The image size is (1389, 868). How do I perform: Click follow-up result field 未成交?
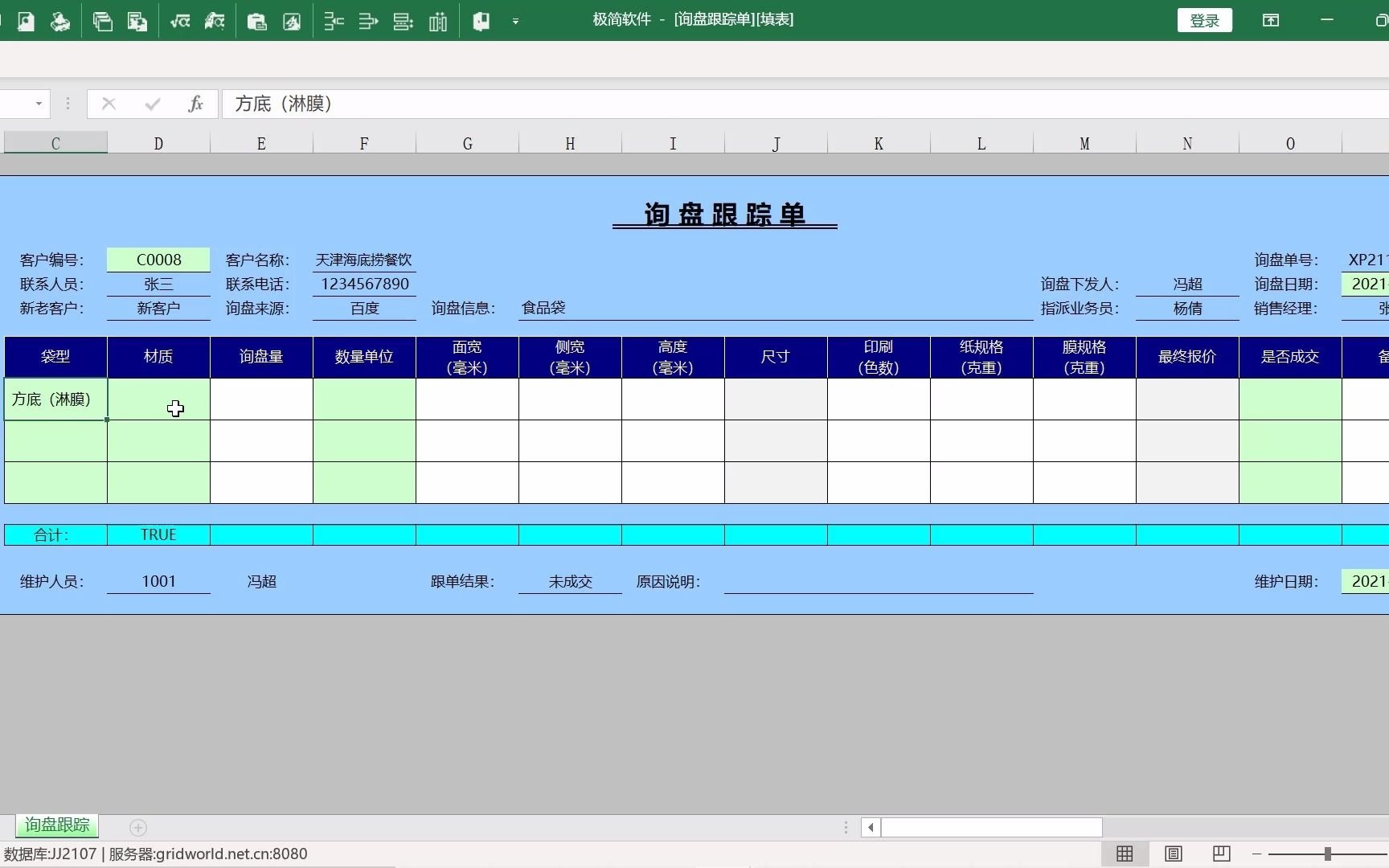pos(570,581)
